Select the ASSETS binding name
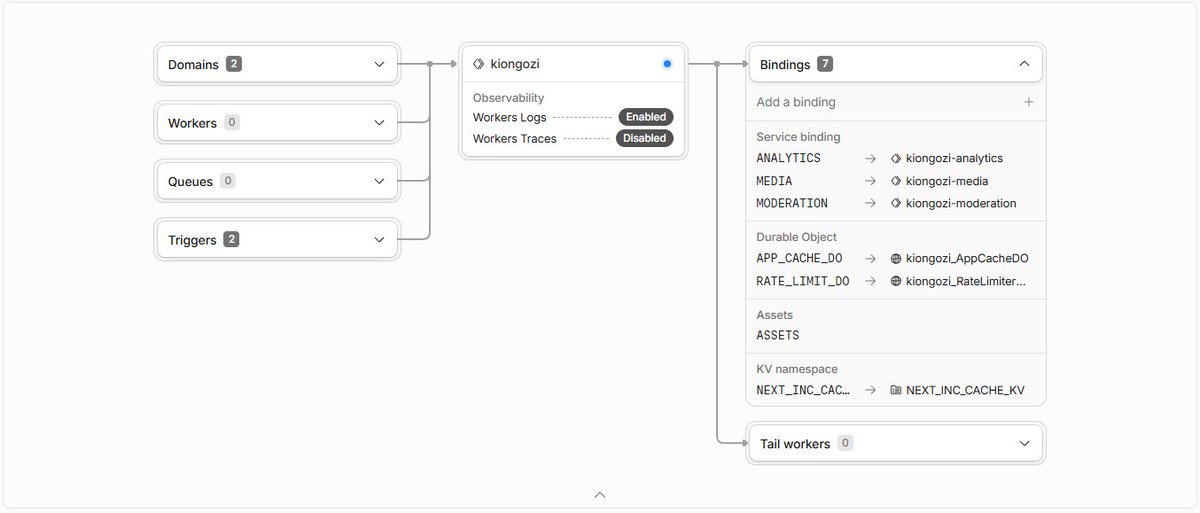This screenshot has height=513, width=1200. (778, 335)
